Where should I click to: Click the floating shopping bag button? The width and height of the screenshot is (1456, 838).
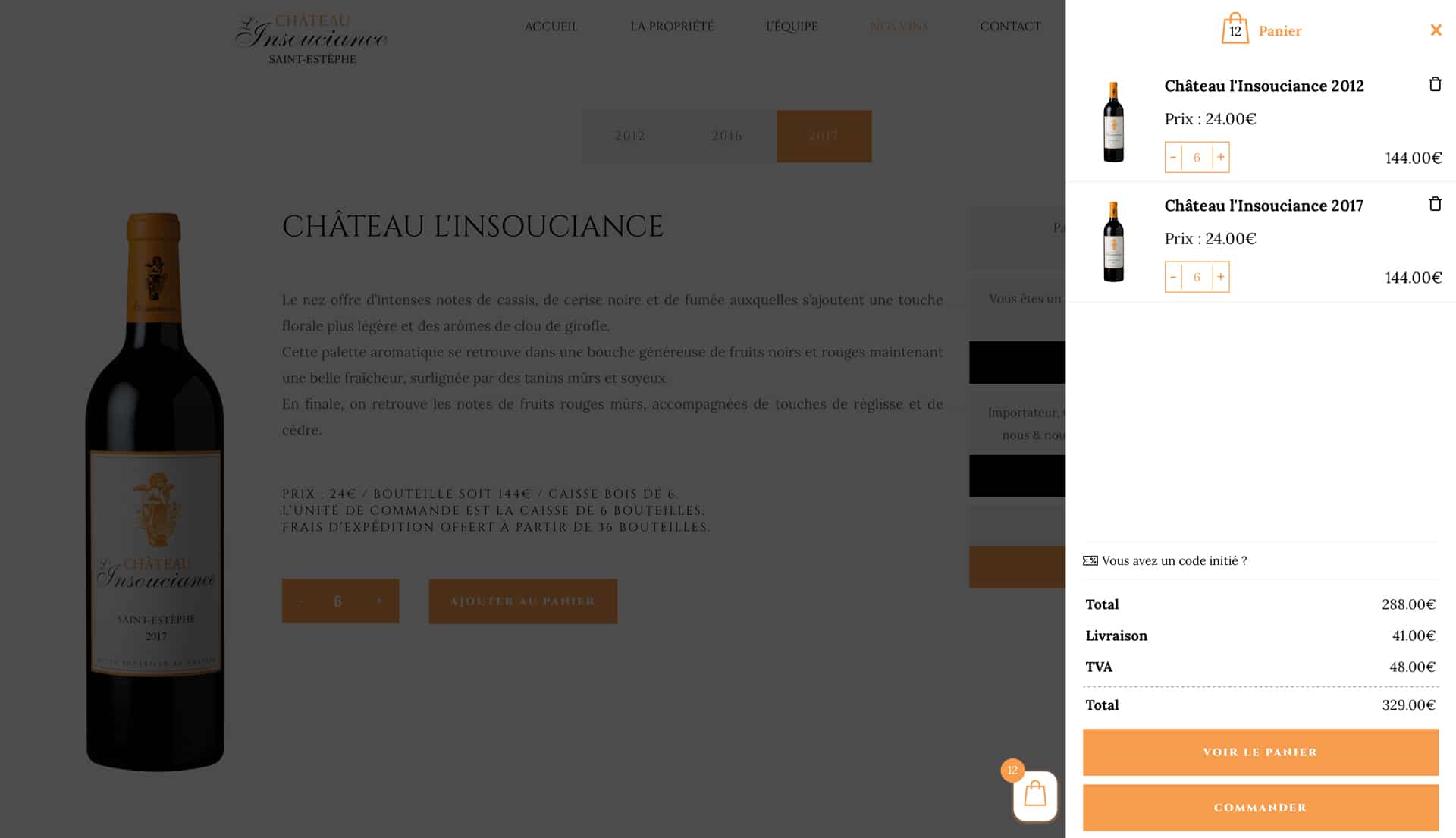(x=1034, y=795)
